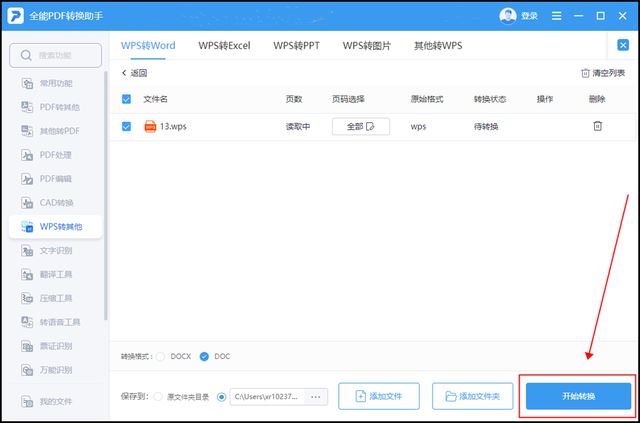This screenshot has height=423, width=640.
Task: Click the 原始格式 column header
Action: (427, 99)
